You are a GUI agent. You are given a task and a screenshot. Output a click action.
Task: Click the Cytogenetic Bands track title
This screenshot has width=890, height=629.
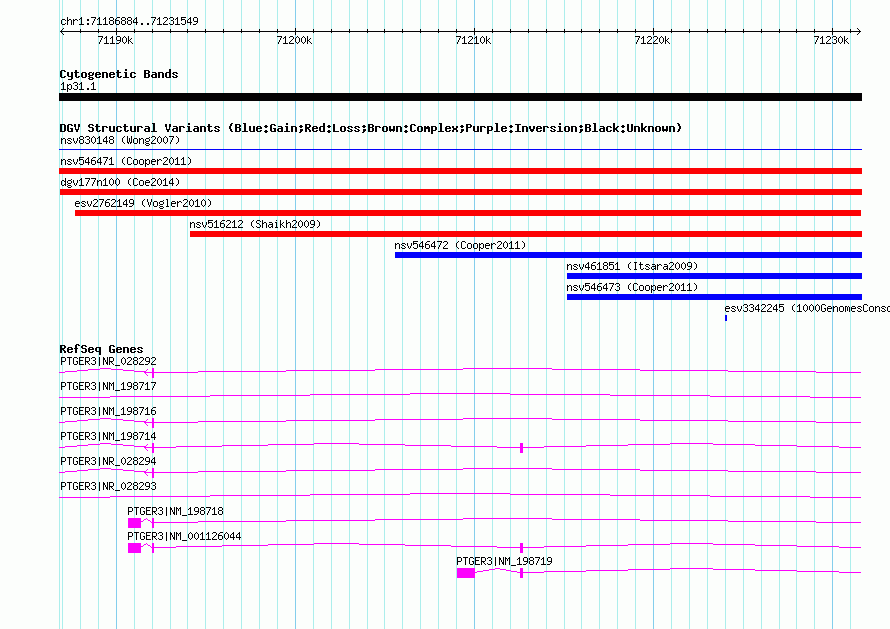[x=119, y=74]
